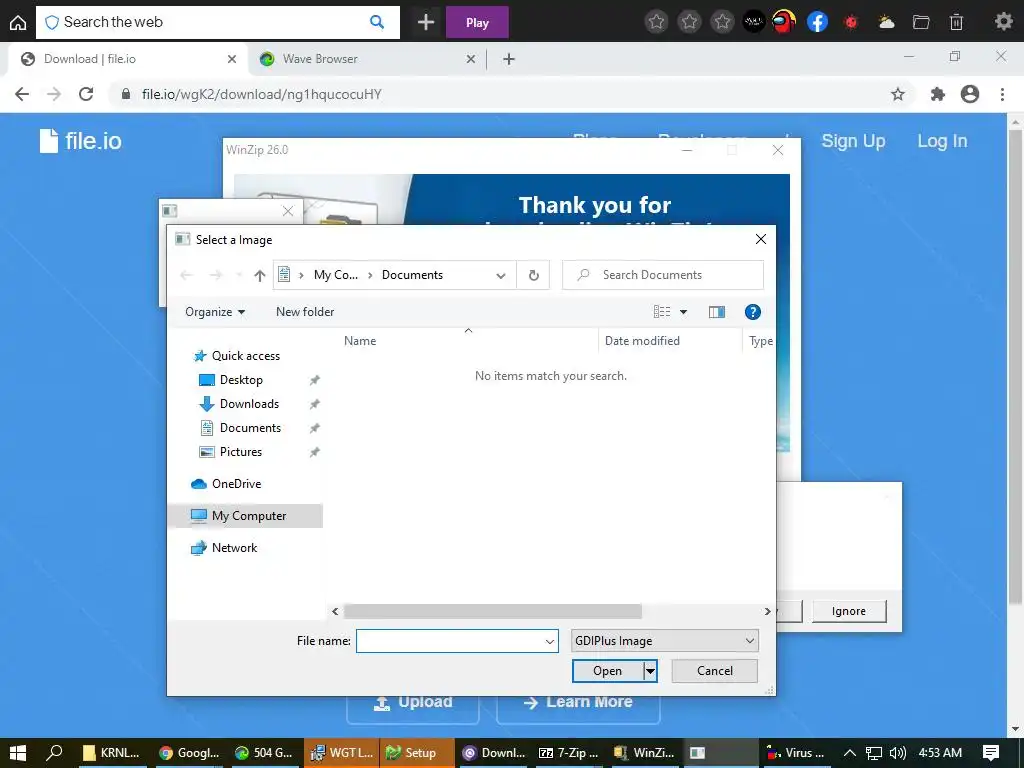
Task: Open the Virus taskbar item
Action: coord(795,753)
